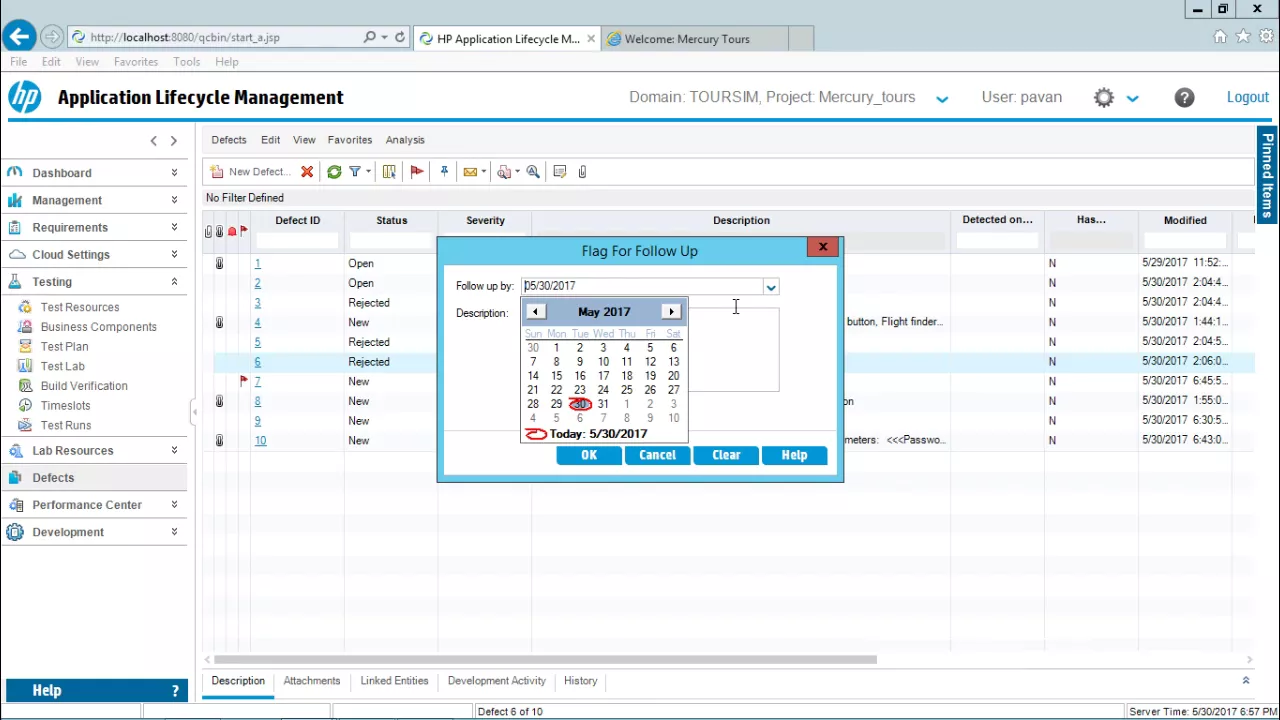Click the filter funnel icon
Screen dimensions: 1280x720
[x=354, y=172]
